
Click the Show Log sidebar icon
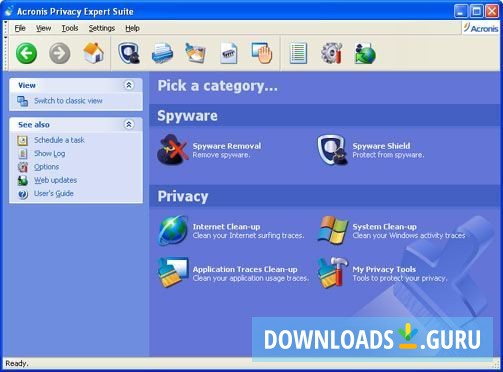click(23, 154)
